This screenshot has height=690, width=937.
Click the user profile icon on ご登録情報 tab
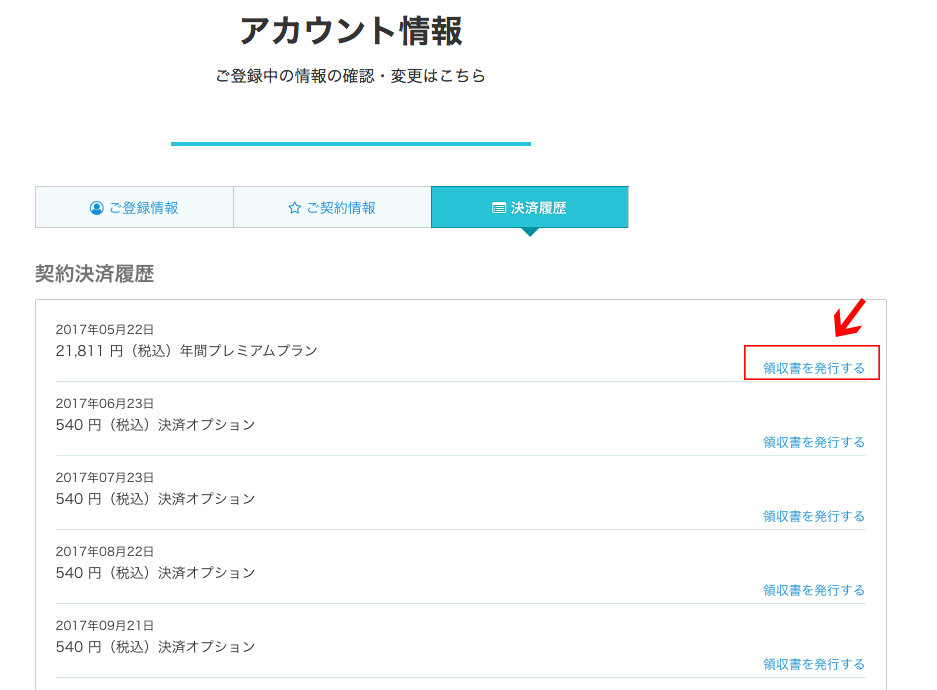click(96, 208)
